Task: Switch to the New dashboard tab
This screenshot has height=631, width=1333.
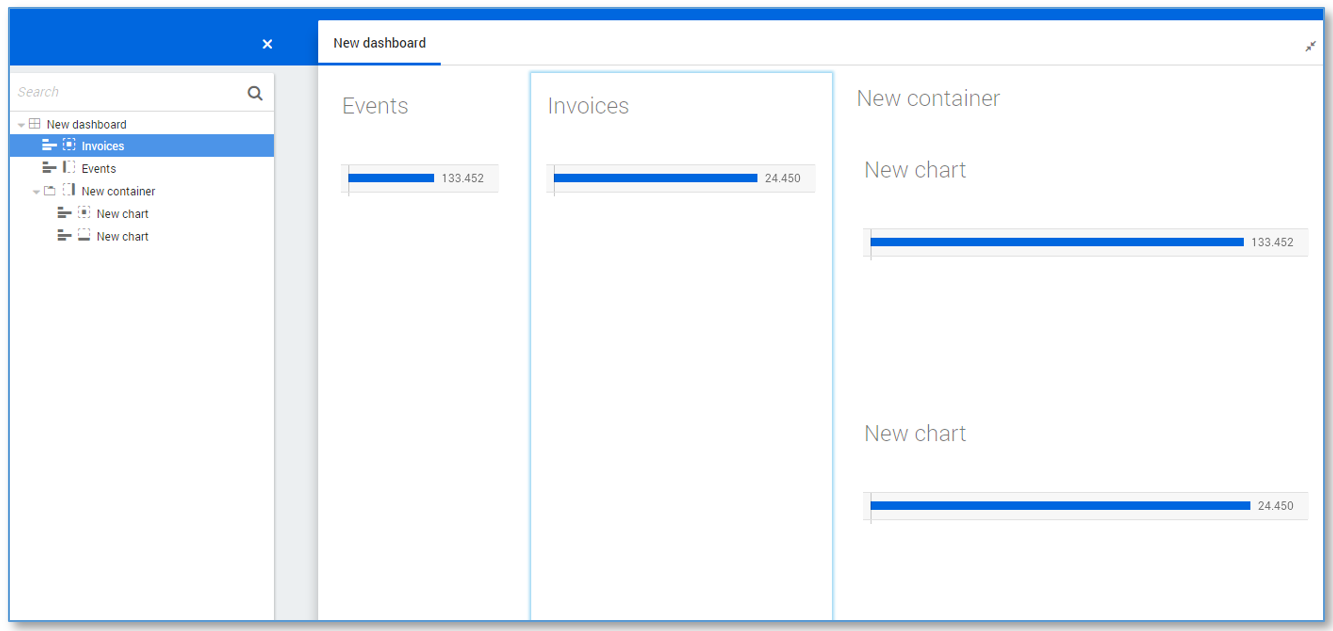Action: pyautogui.click(x=379, y=43)
